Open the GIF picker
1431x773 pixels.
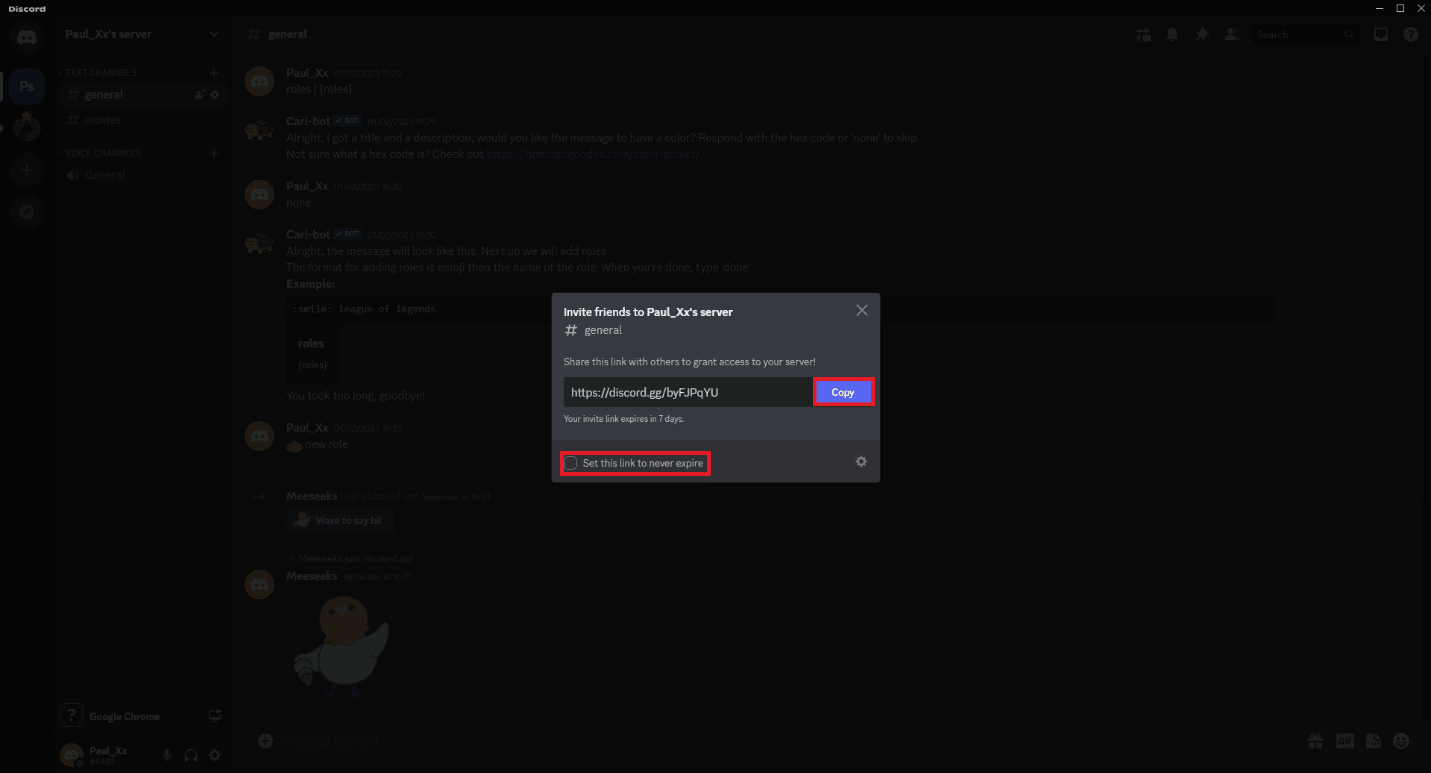point(1345,741)
